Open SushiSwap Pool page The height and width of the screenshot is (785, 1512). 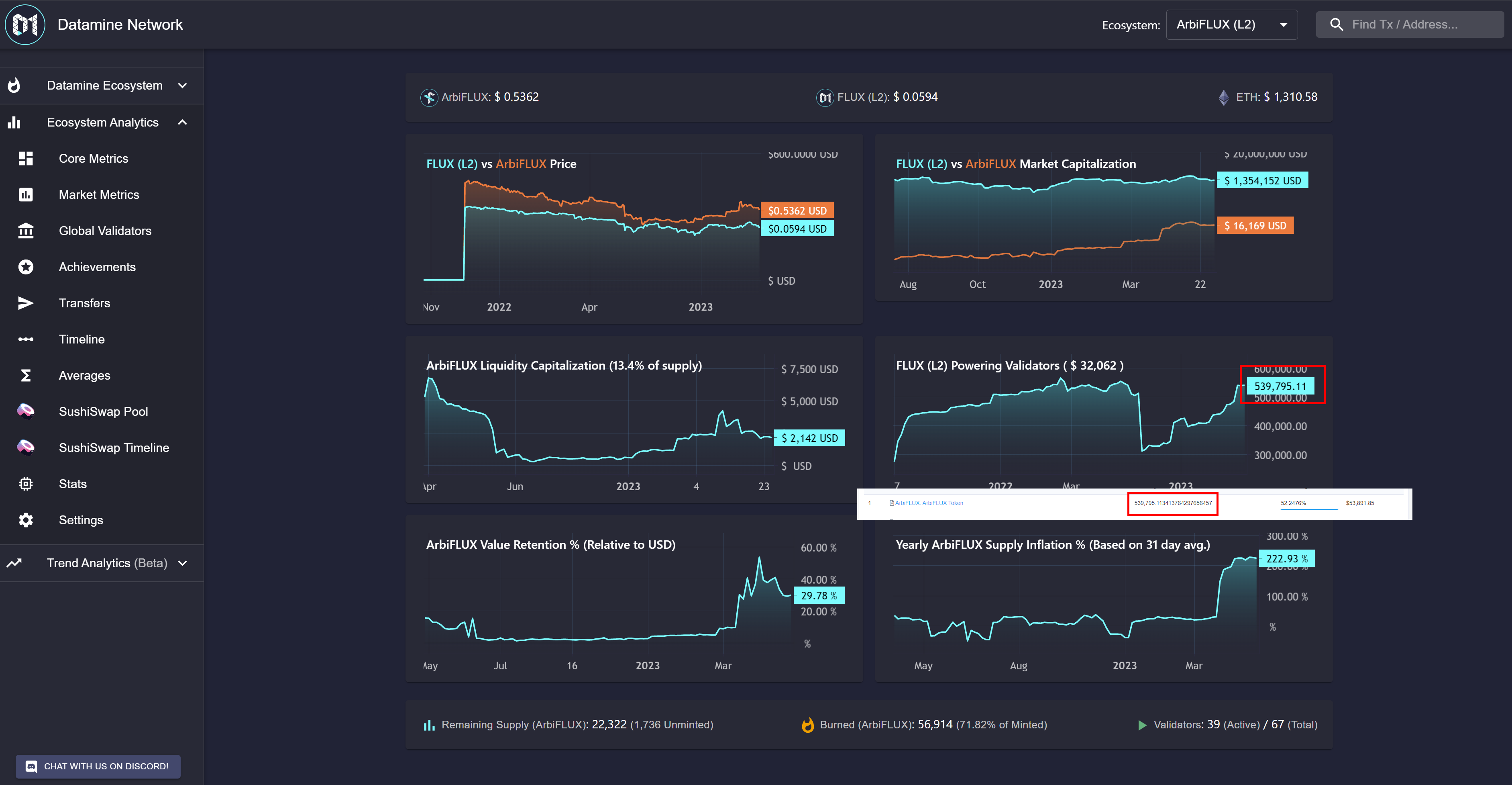102,411
